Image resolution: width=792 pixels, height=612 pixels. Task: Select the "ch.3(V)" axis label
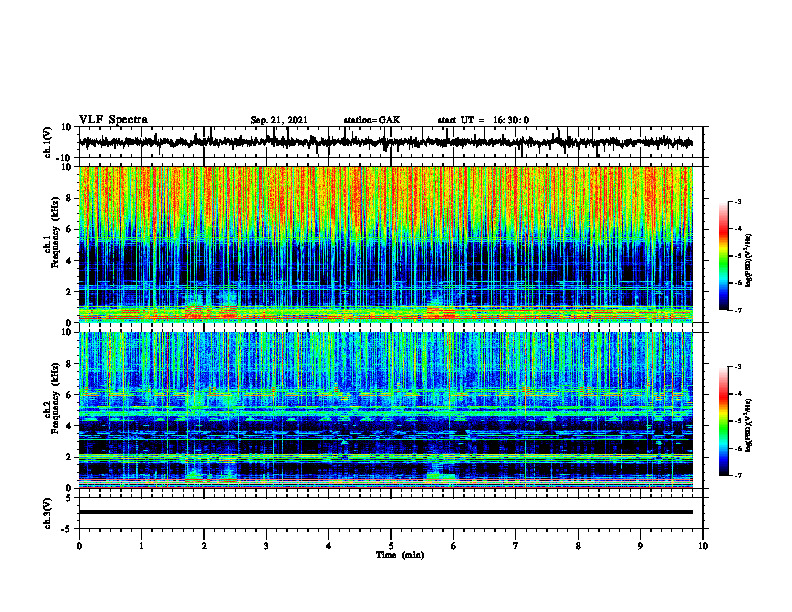pyautogui.click(x=48, y=513)
